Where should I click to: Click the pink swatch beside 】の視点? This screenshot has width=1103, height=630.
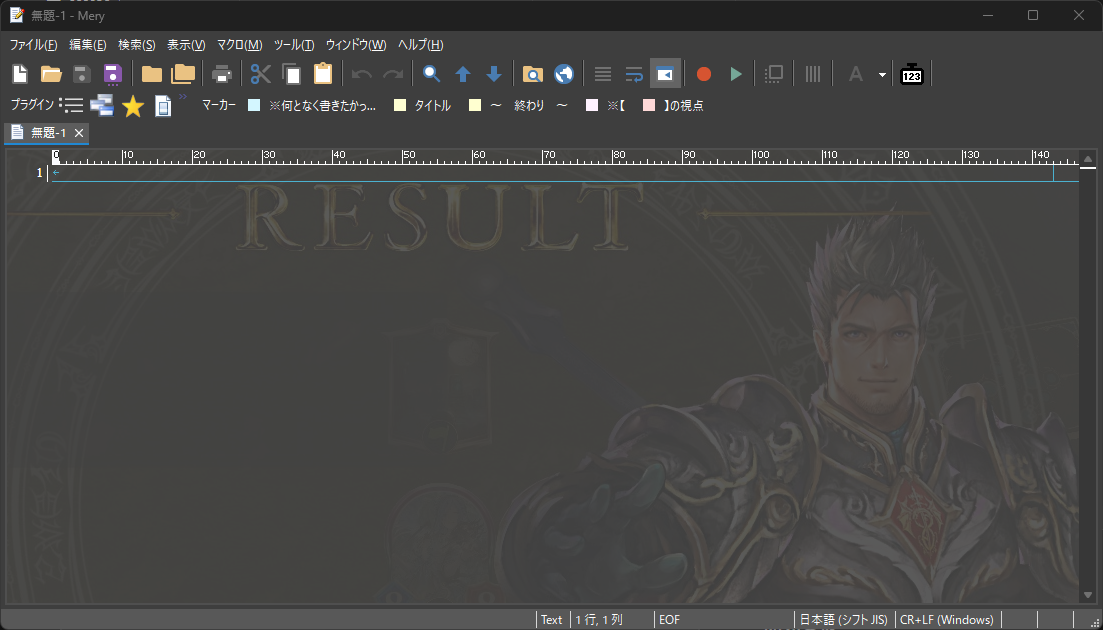click(649, 105)
